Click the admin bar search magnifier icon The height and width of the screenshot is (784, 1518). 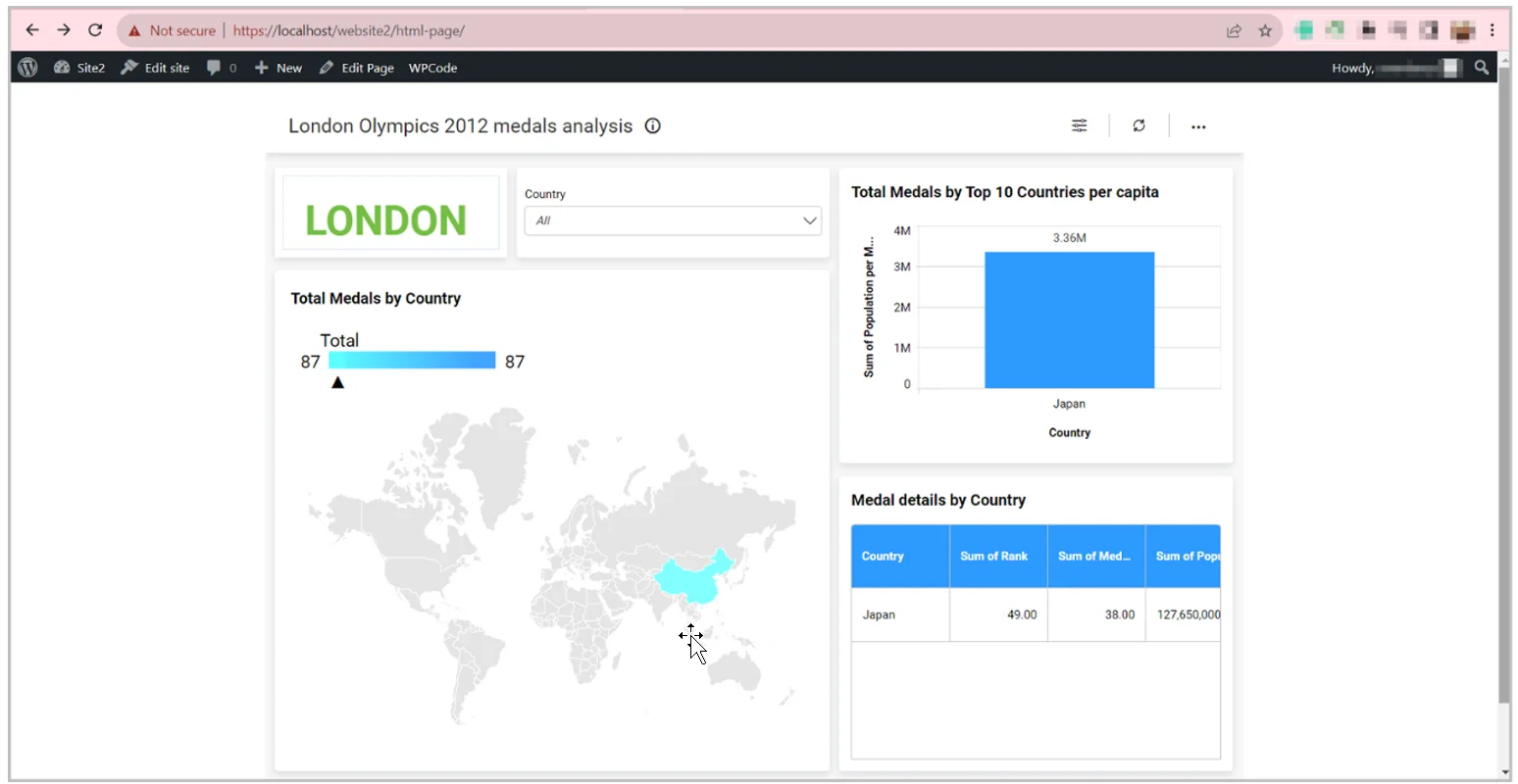(x=1482, y=68)
